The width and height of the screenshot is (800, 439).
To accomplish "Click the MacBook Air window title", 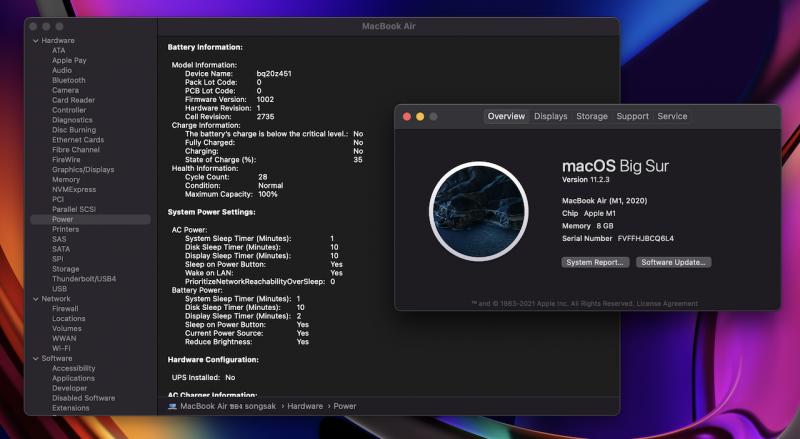I will pyautogui.click(x=389, y=26).
